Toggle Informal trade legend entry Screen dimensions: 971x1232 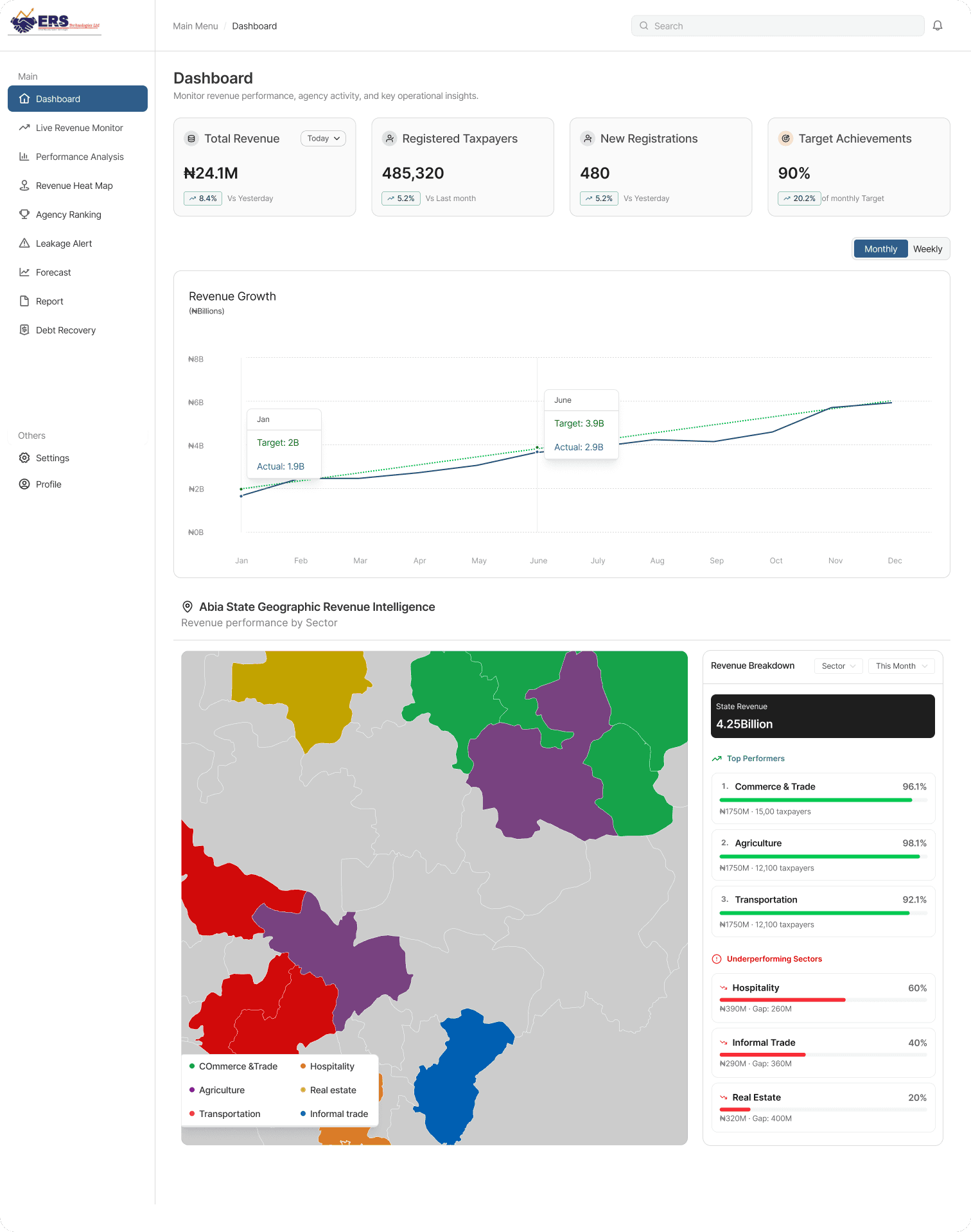coord(334,1114)
